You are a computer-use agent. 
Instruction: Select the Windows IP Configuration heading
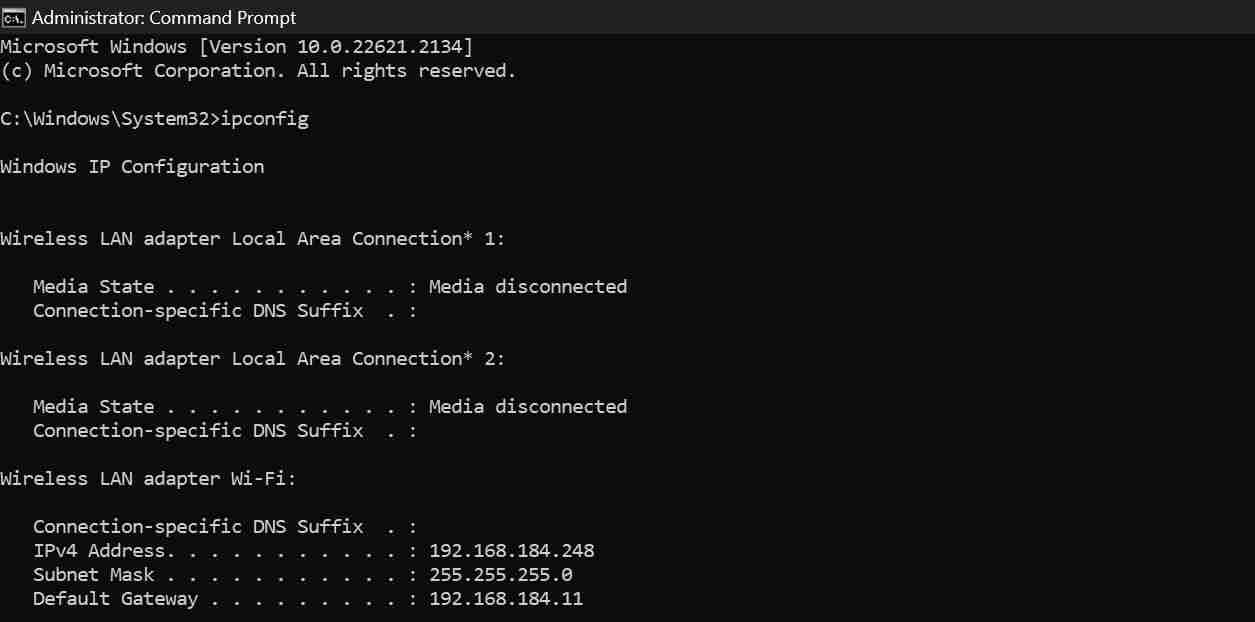pos(131,166)
